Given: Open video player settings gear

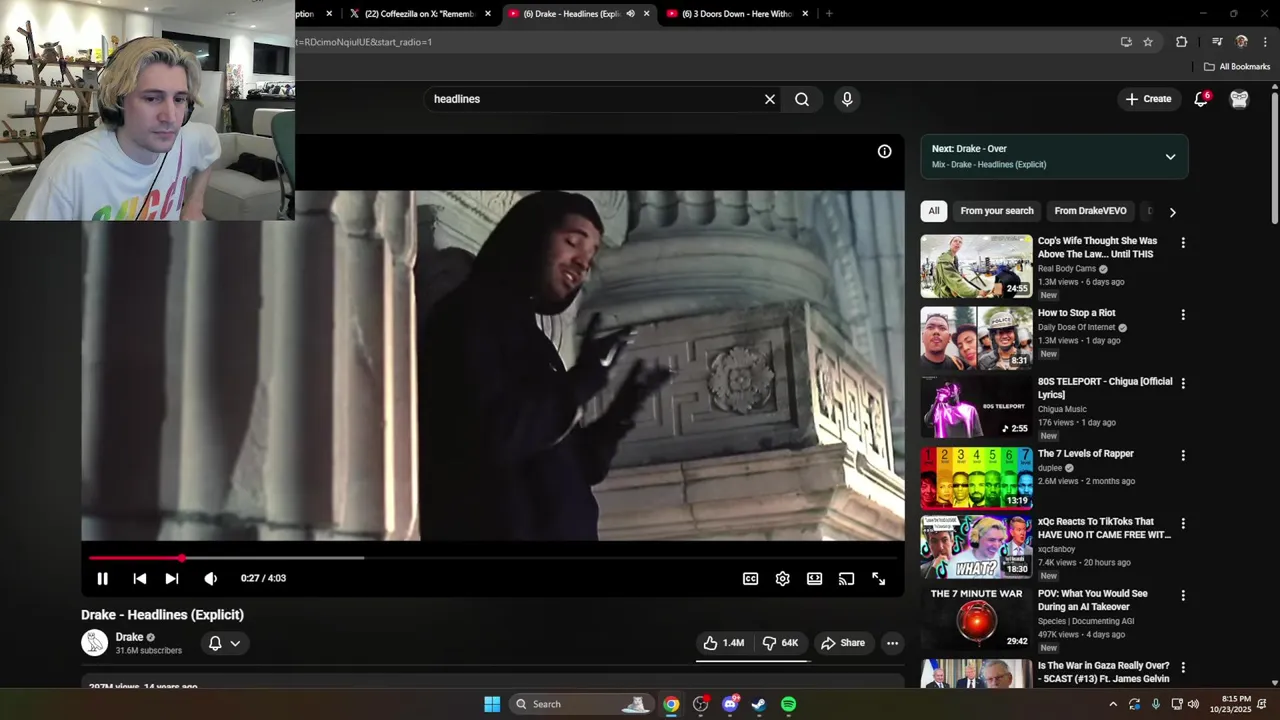Looking at the screenshot, I should pyautogui.click(x=783, y=578).
